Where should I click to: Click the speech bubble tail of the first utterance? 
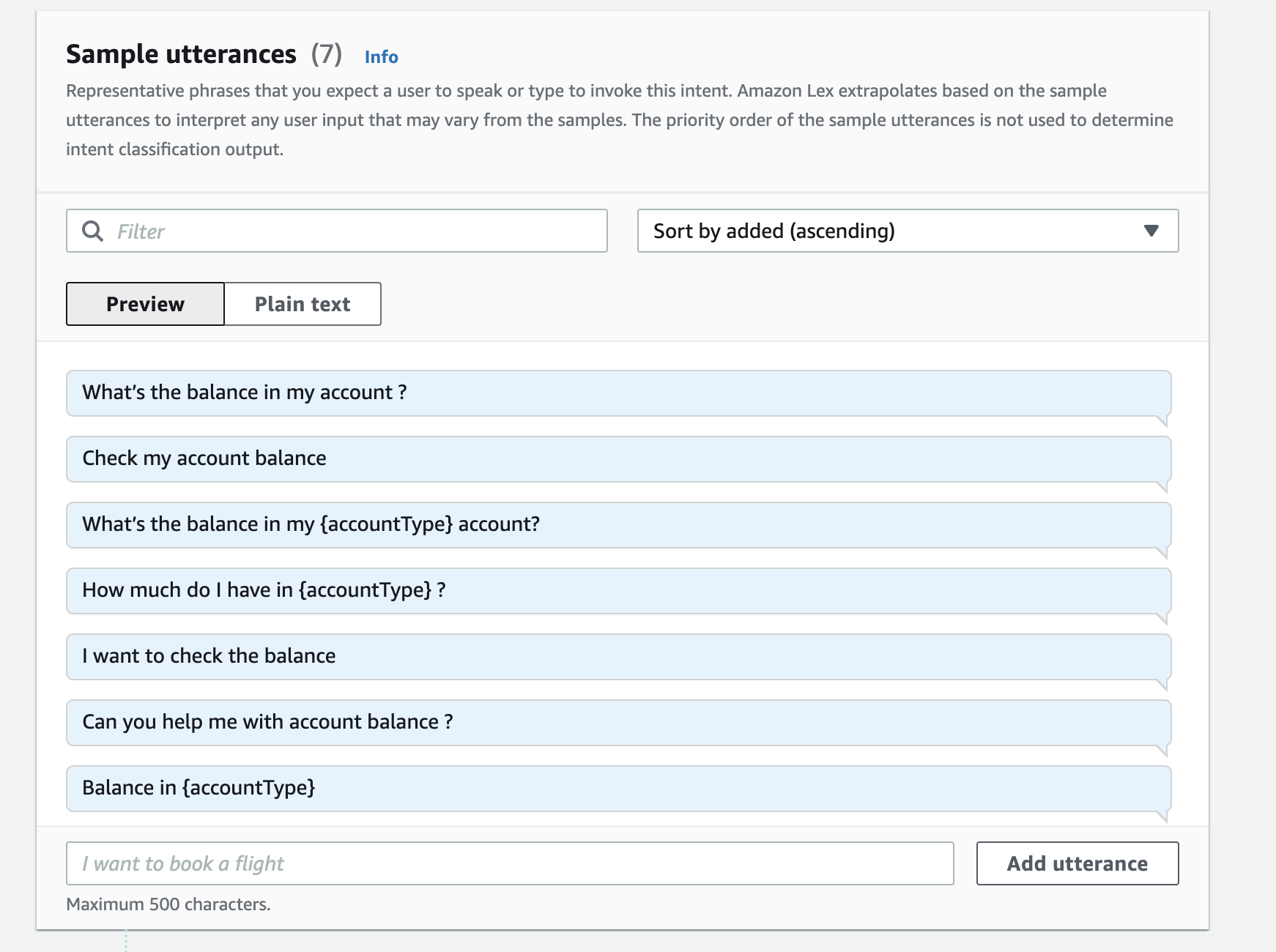click(x=1161, y=421)
